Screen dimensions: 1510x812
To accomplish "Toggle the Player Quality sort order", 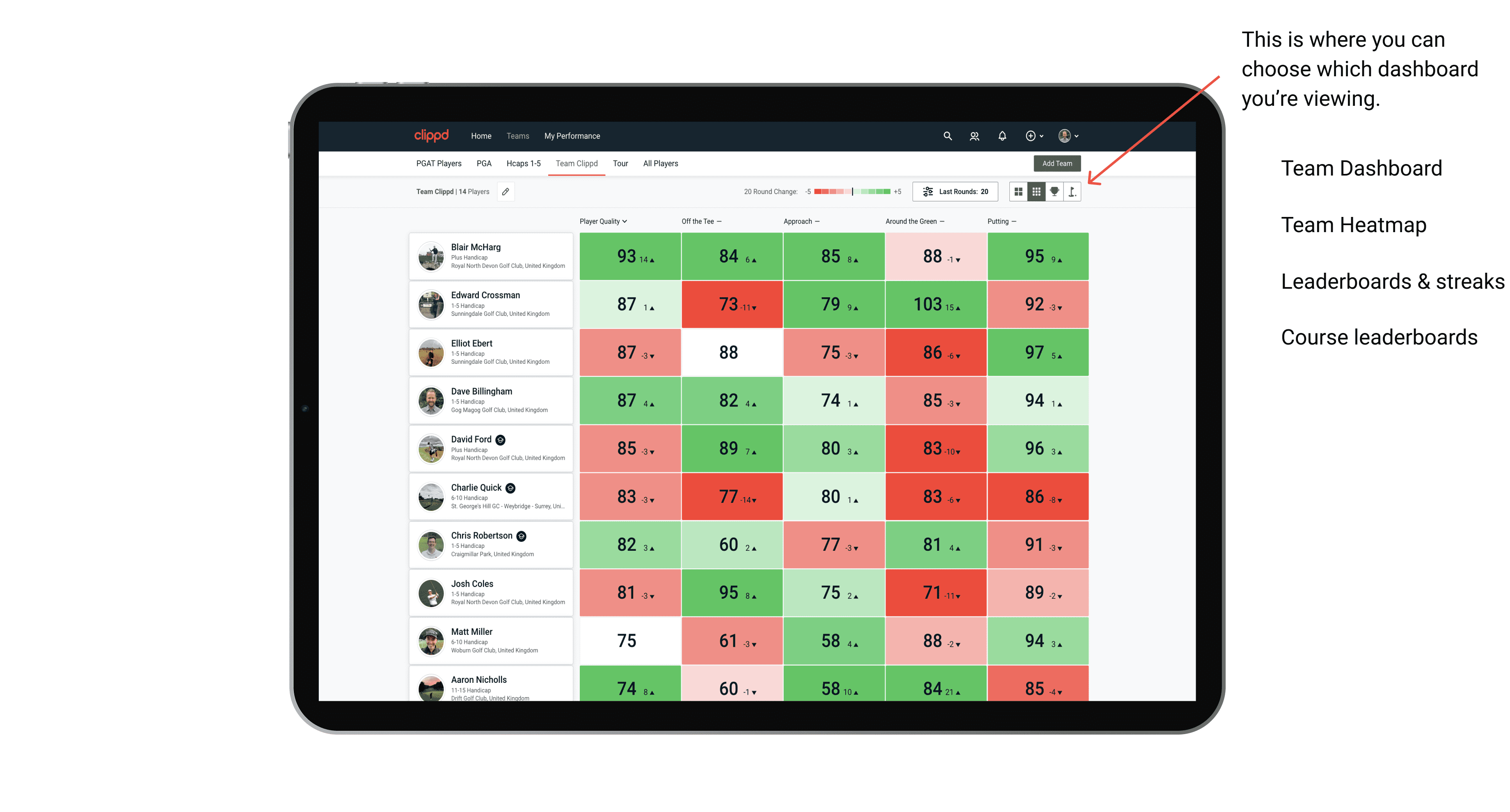I will click(x=604, y=222).
